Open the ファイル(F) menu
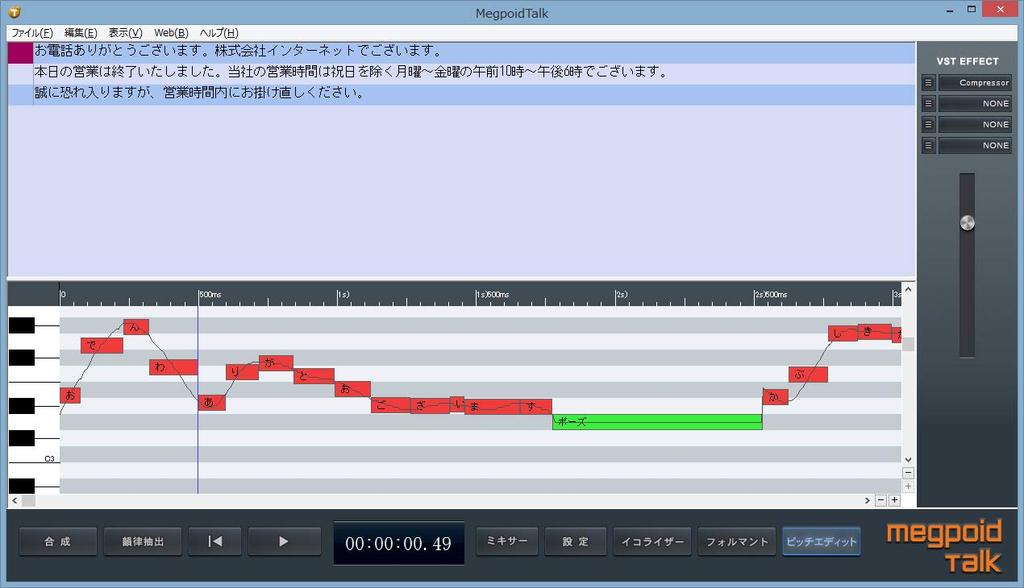The height and width of the screenshot is (588, 1024). point(32,33)
